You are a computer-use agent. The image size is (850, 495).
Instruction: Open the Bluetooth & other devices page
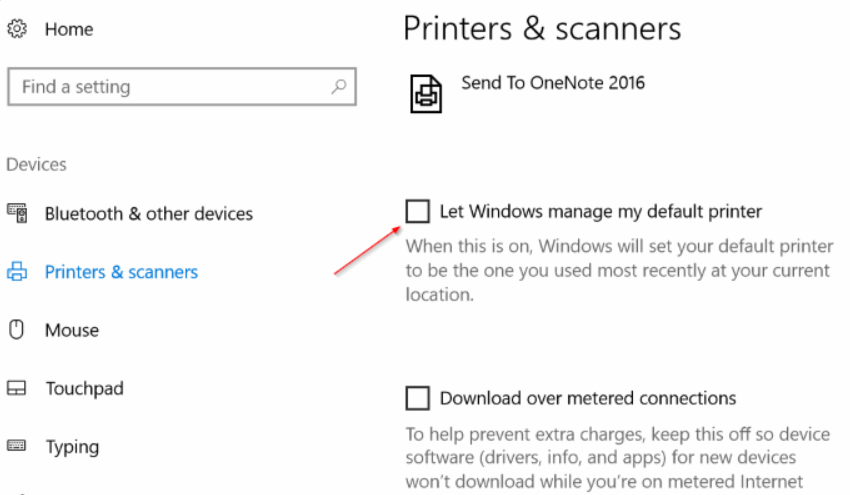click(148, 213)
